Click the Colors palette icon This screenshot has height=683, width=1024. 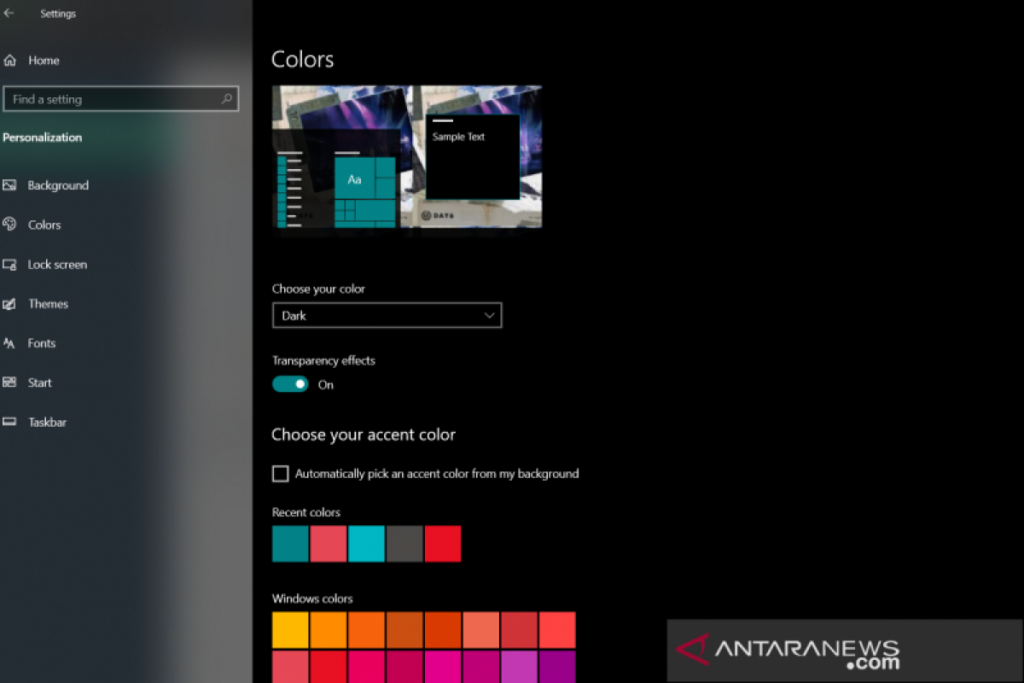tap(10, 225)
